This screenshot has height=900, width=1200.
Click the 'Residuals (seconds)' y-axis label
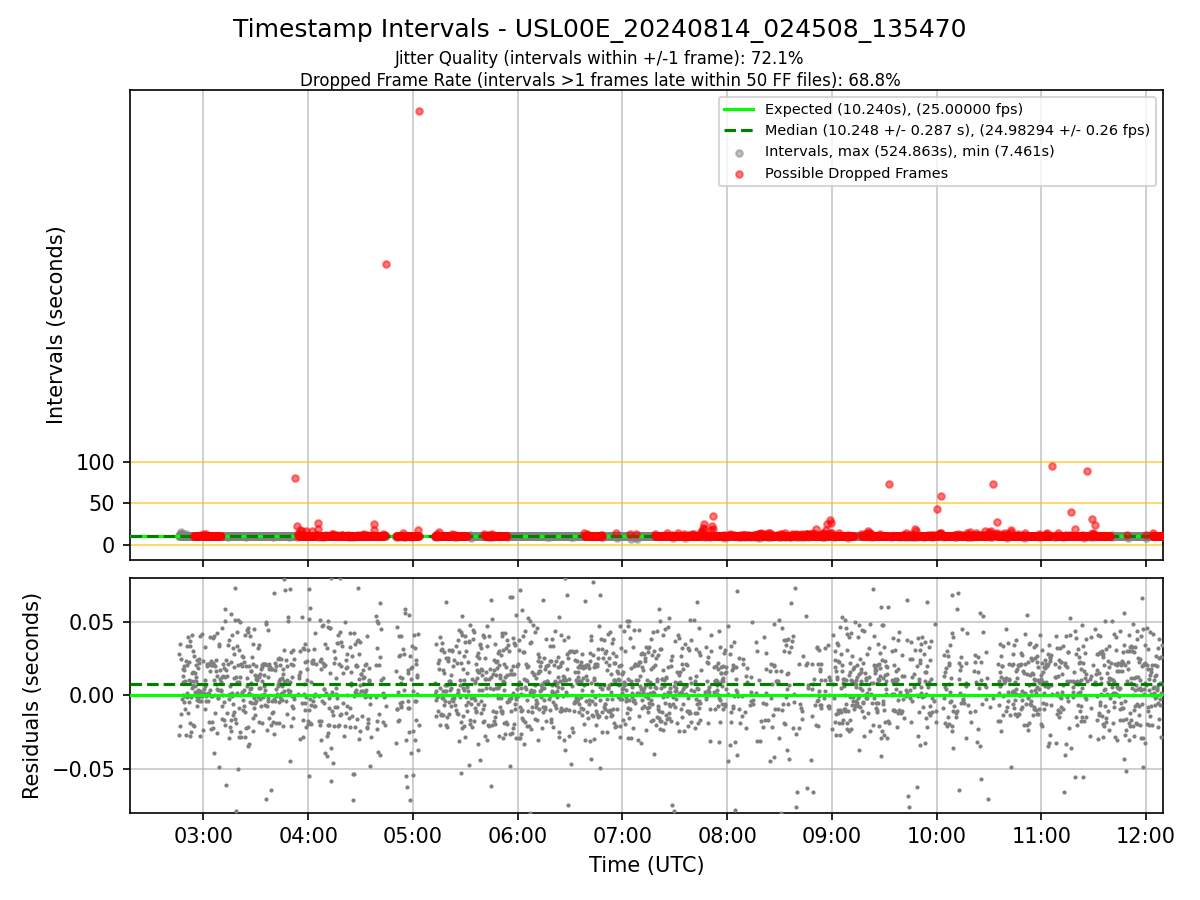32,696
